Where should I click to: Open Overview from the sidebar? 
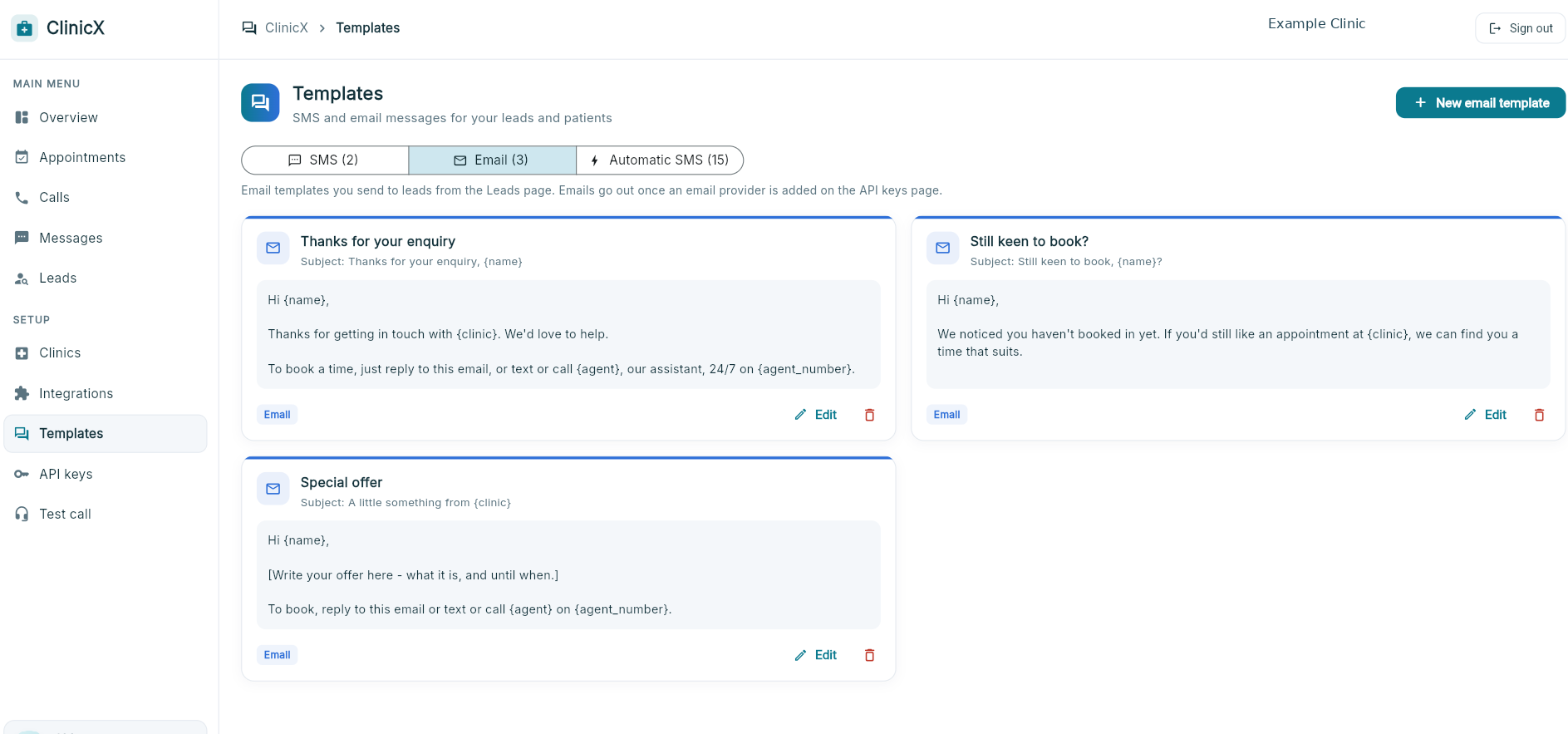tap(106, 117)
